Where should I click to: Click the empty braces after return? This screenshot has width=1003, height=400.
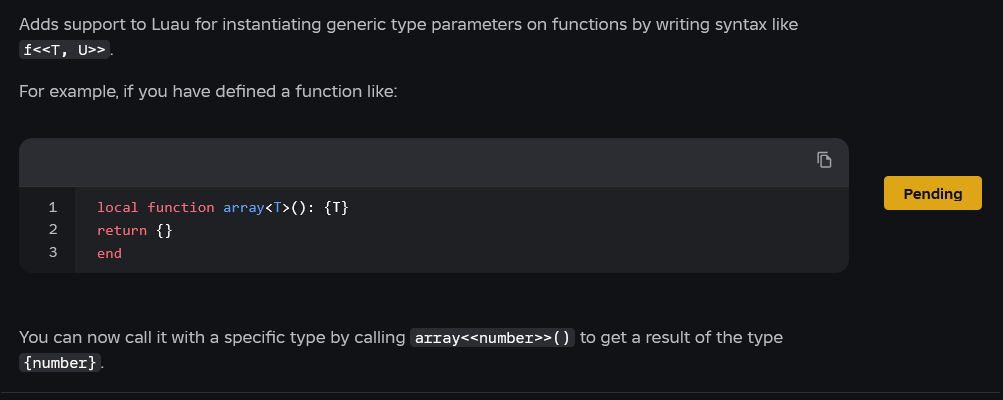pos(164,230)
